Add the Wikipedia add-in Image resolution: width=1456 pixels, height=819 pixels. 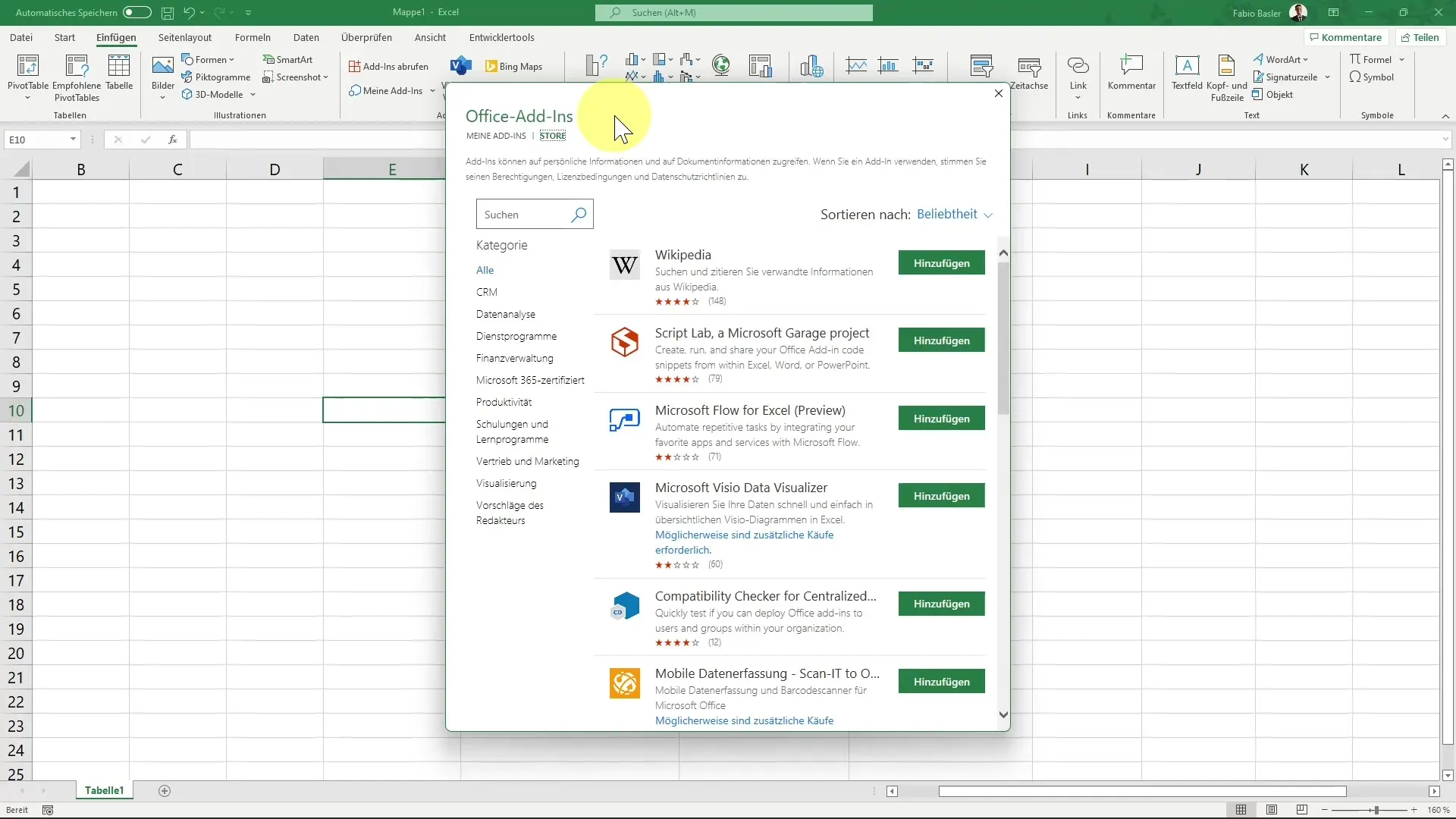coord(941,263)
